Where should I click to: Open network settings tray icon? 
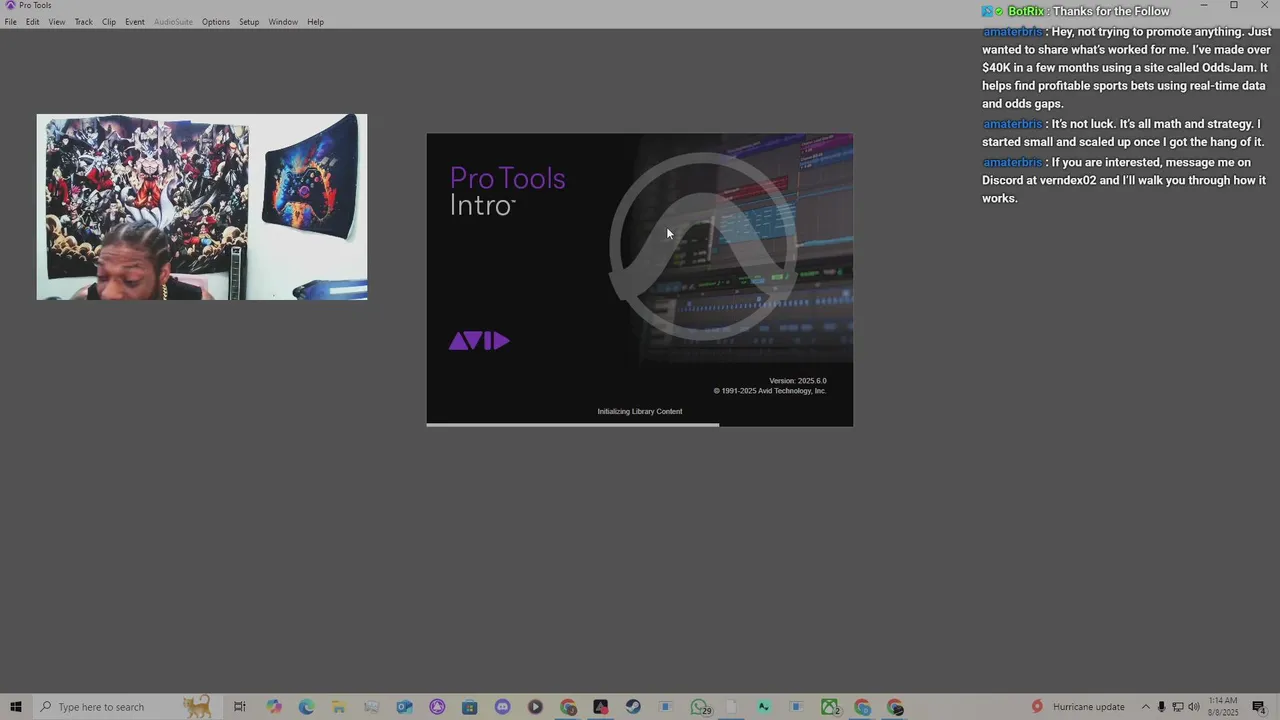coord(1177,707)
